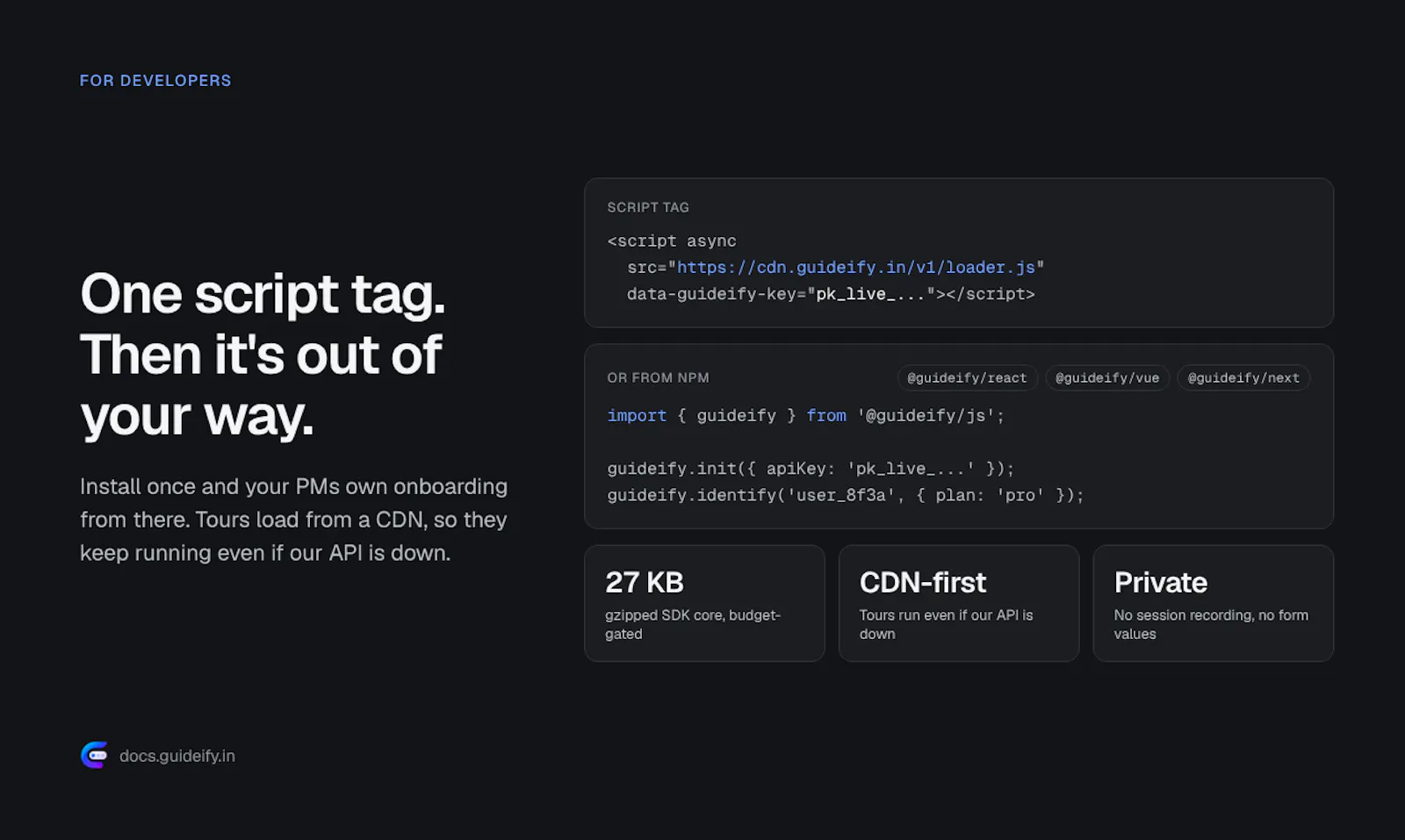Click "No session recording" description text
The image size is (1405, 840).
(1211, 624)
